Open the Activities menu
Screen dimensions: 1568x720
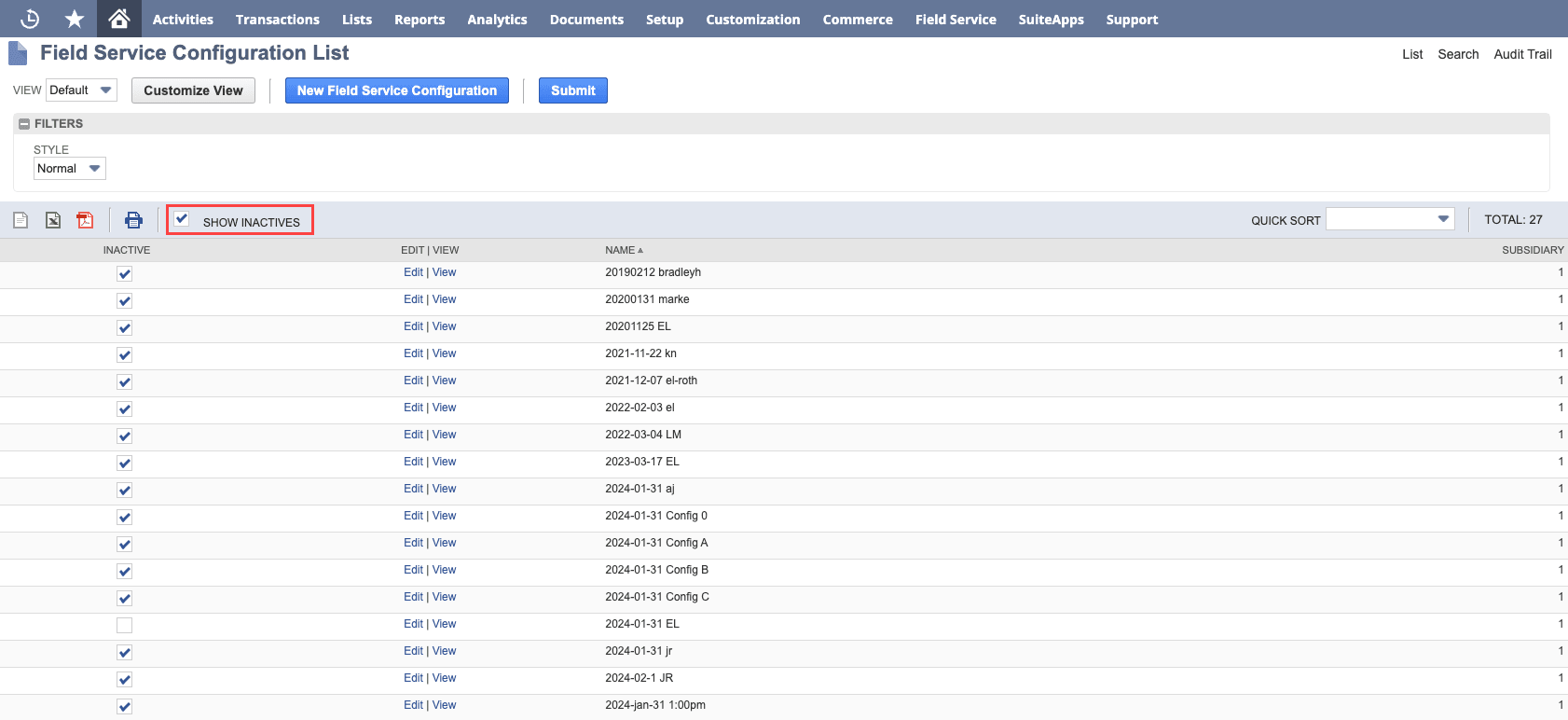point(183,19)
